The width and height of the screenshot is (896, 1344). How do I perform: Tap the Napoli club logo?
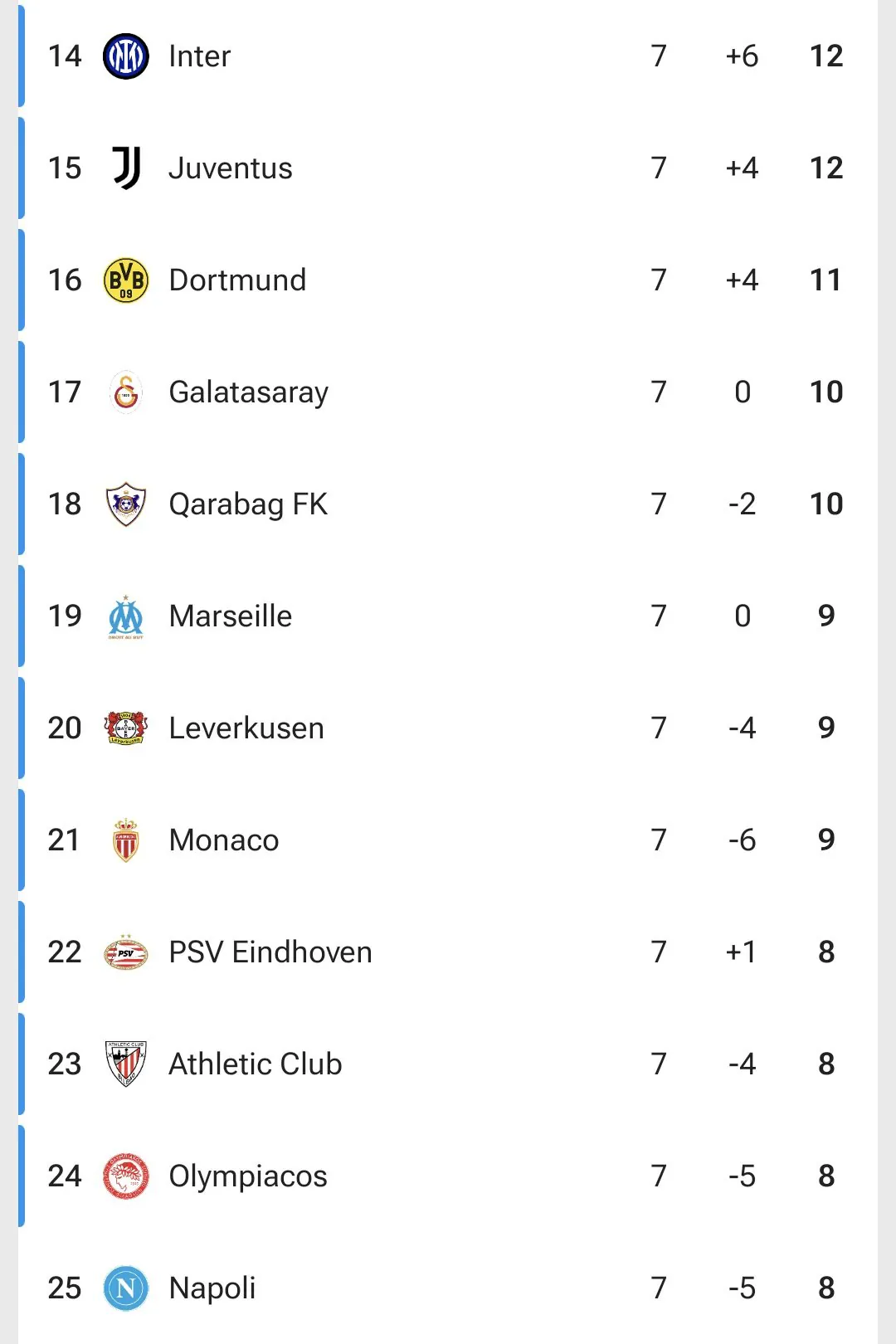126,1288
